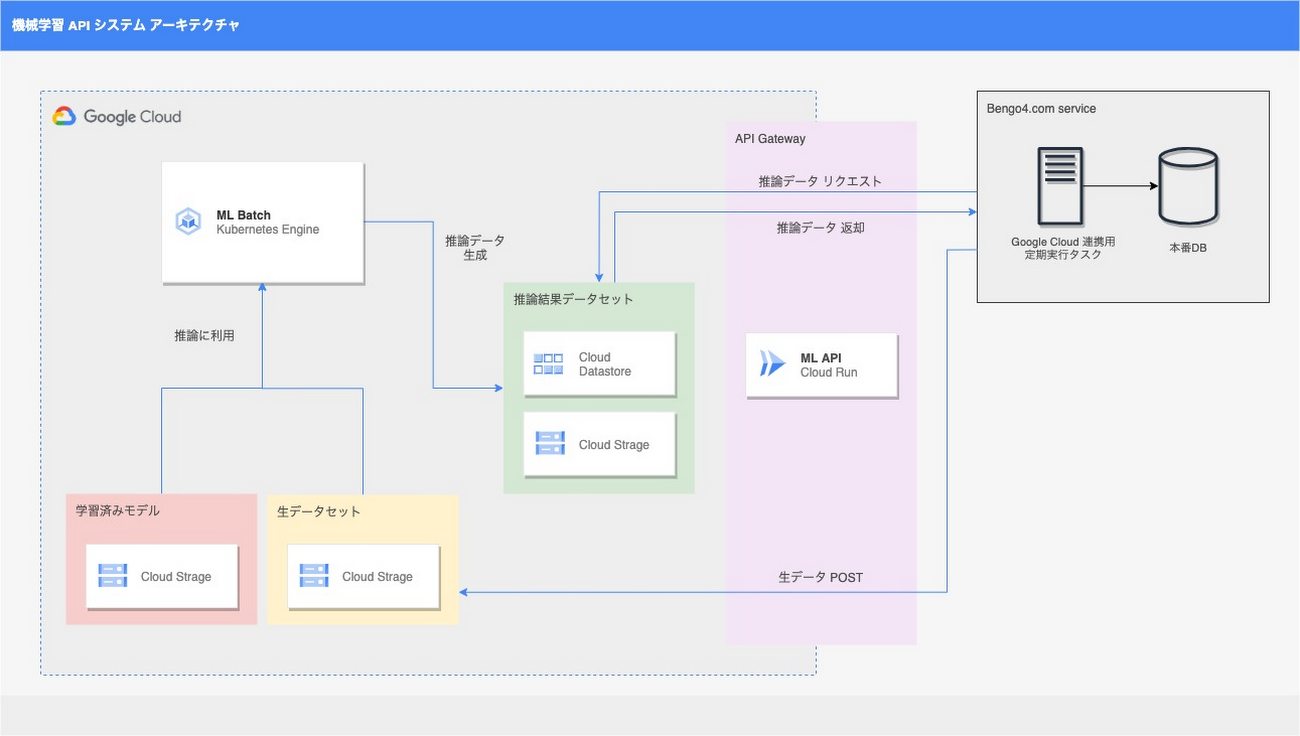Select the 本番DB caption
This screenshot has width=1300, height=736.
[1188, 247]
